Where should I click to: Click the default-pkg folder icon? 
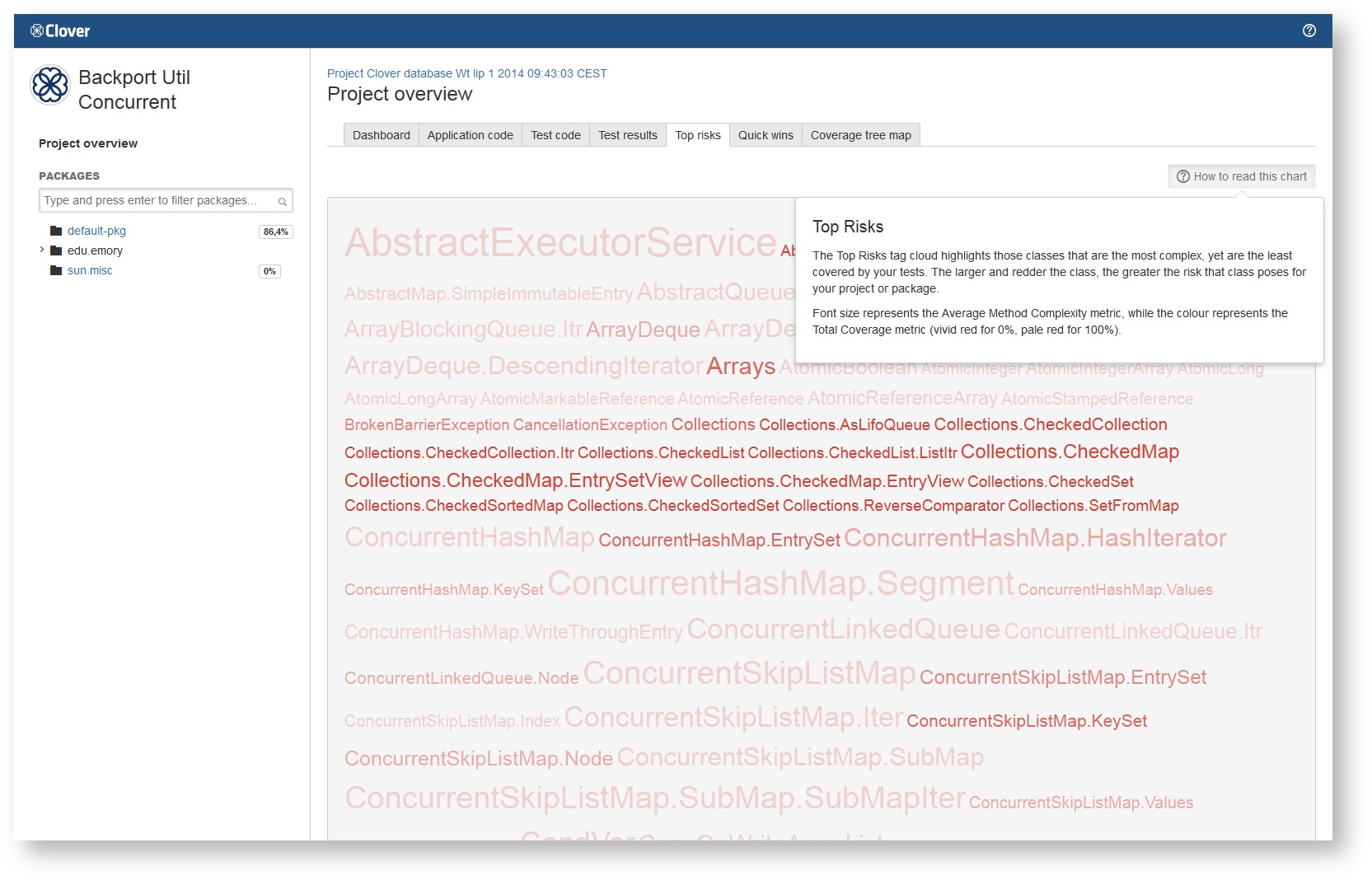(56, 231)
